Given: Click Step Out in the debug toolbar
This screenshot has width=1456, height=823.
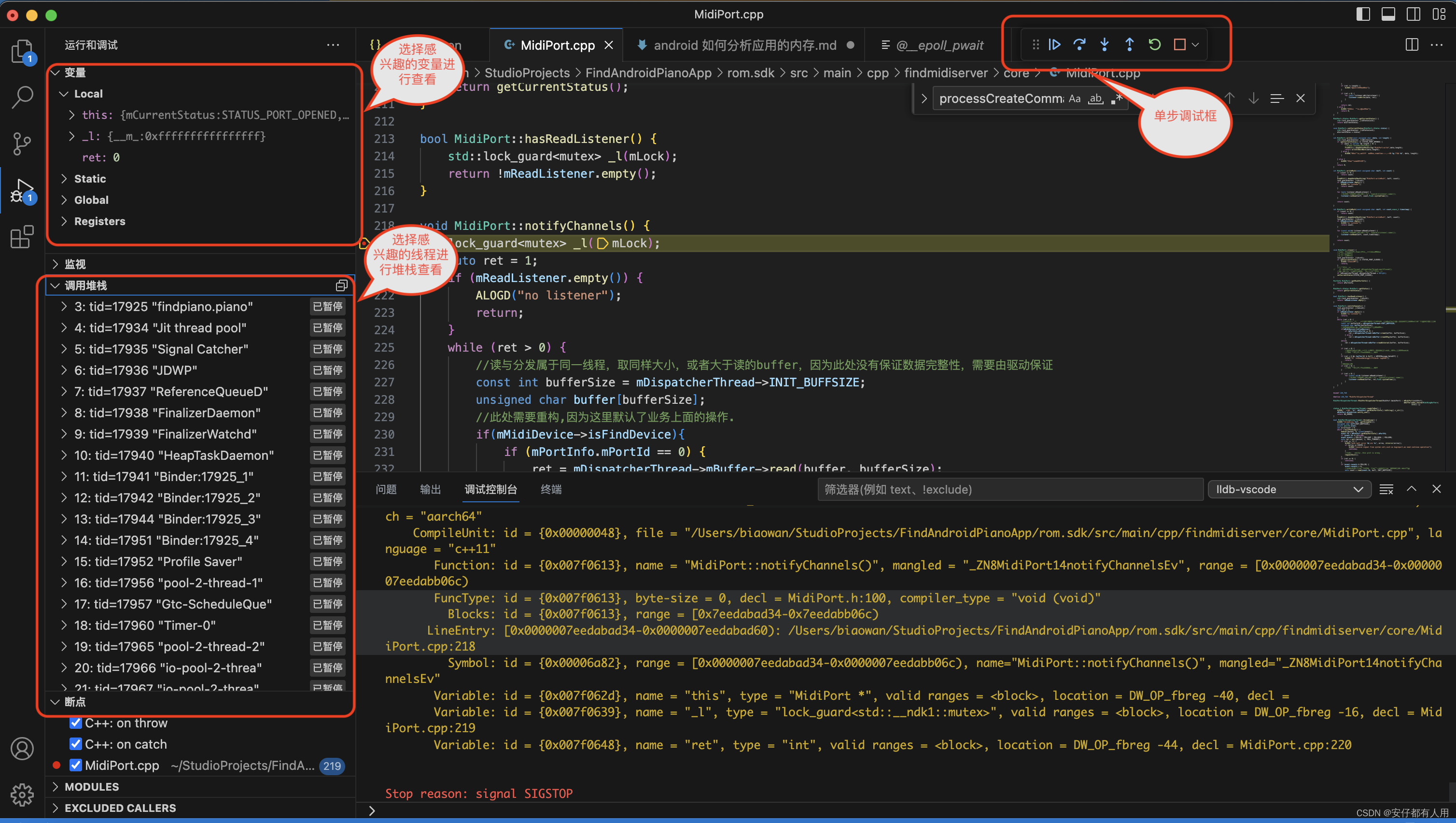Looking at the screenshot, I should point(1129,45).
